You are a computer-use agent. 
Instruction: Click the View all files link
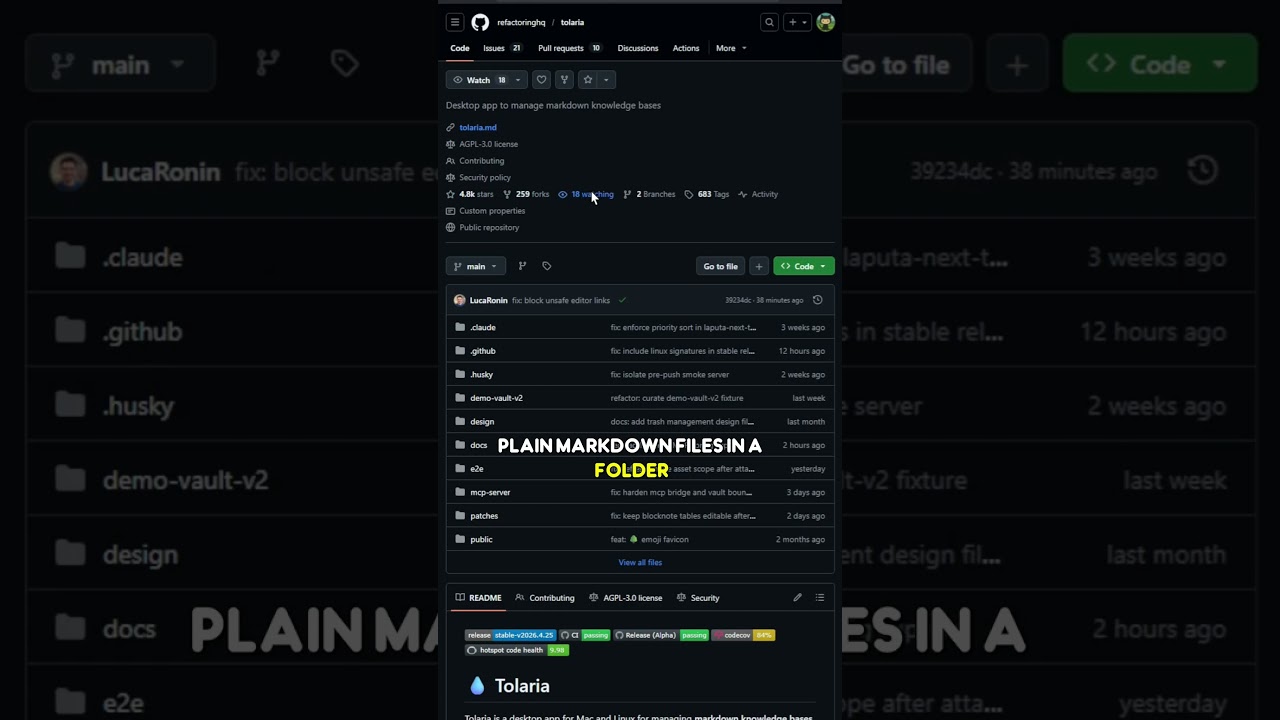pyautogui.click(x=640, y=563)
